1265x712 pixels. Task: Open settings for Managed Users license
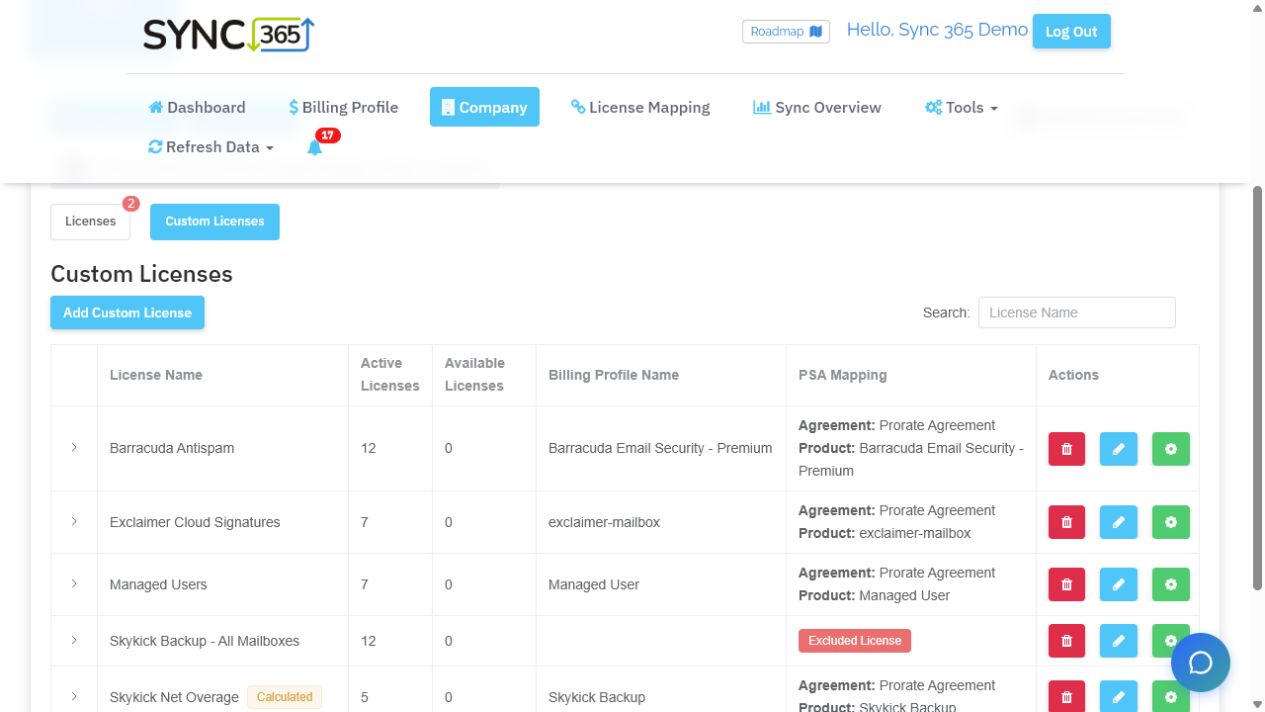pyautogui.click(x=1170, y=584)
